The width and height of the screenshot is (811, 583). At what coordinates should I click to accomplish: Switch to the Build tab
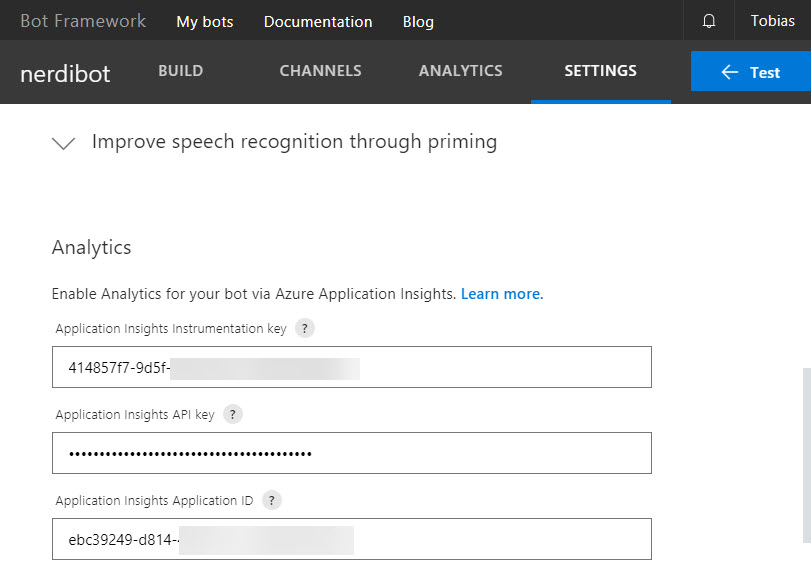(181, 71)
